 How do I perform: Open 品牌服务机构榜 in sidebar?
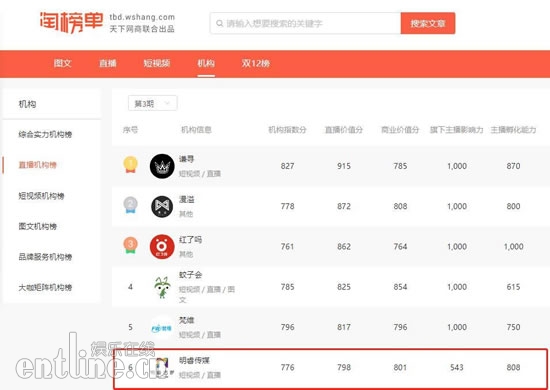point(45,257)
